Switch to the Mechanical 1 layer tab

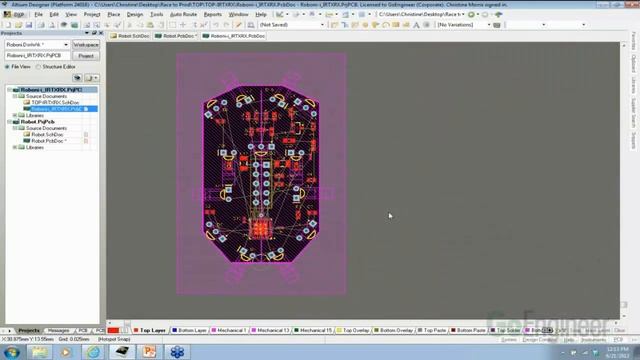coord(229,330)
